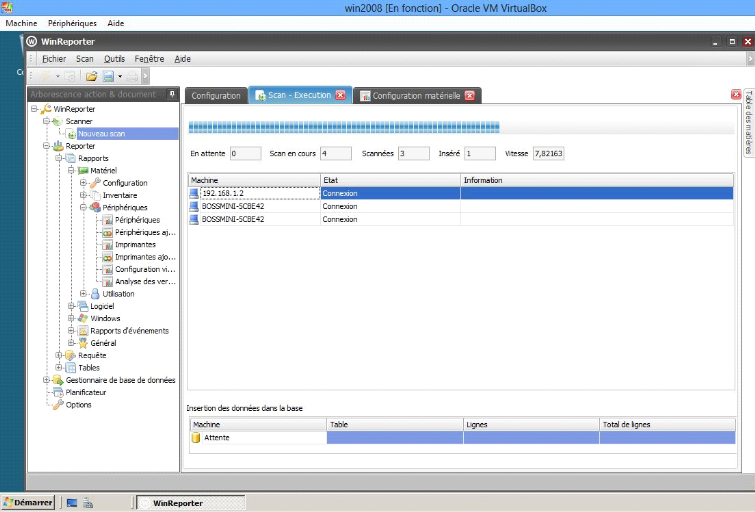Open the Outils menu
The width and height of the screenshot is (755, 512).
[x=114, y=59]
